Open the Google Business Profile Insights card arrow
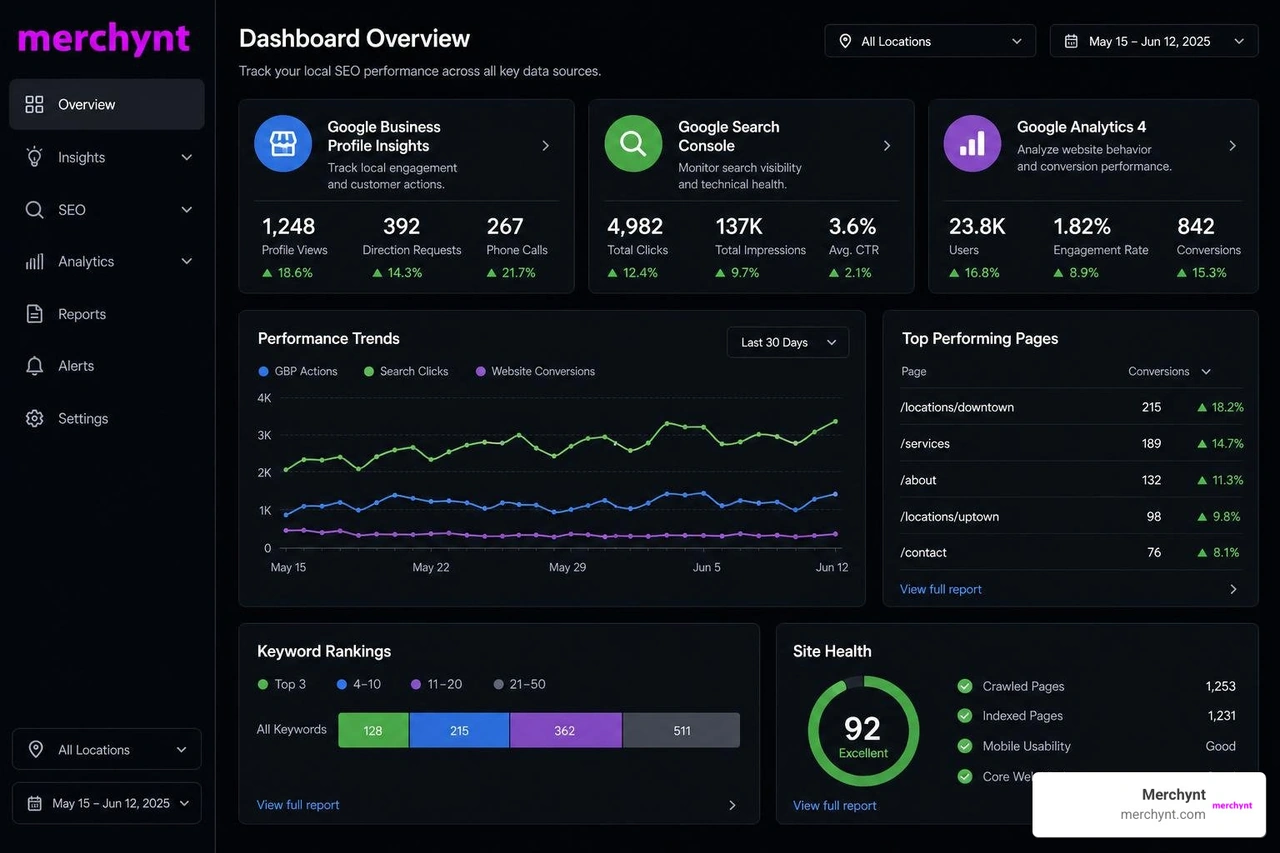1280x853 pixels. click(x=546, y=146)
